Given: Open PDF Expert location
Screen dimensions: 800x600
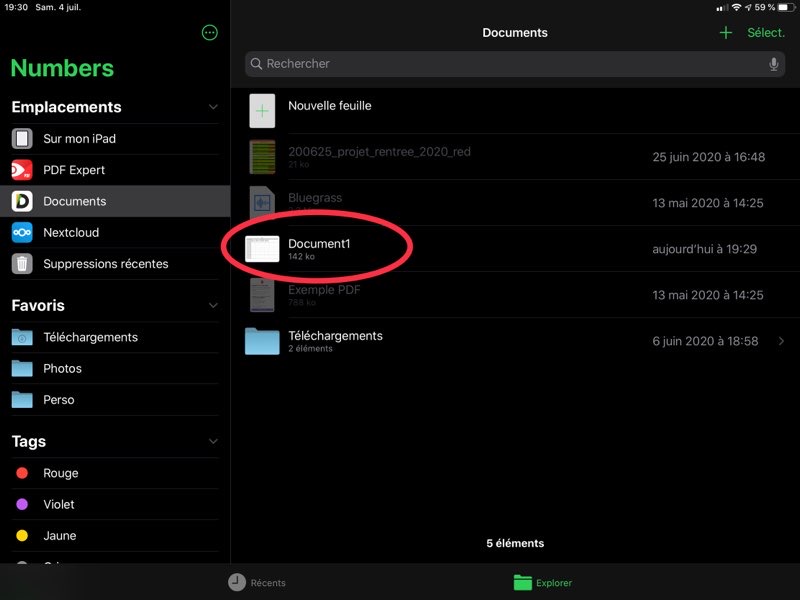Looking at the screenshot, I should coord(73,170).
